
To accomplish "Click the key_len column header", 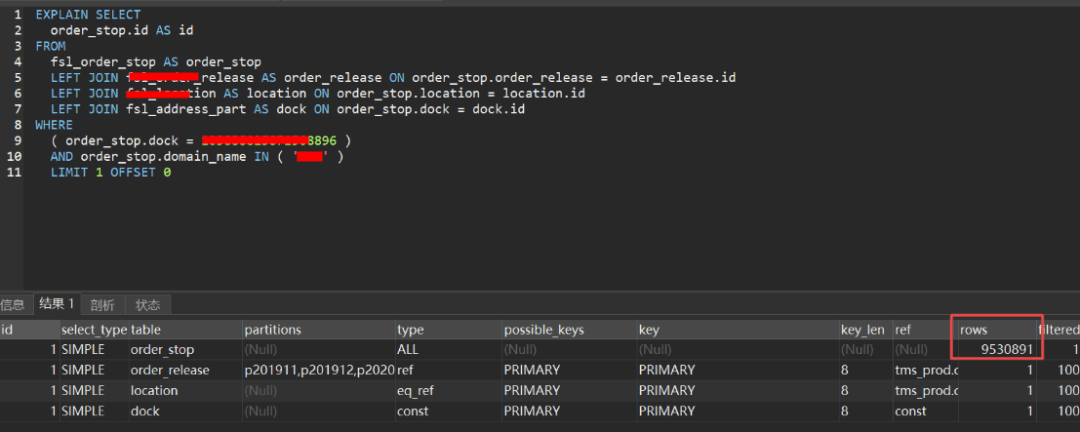I will (x=865, y=329).
